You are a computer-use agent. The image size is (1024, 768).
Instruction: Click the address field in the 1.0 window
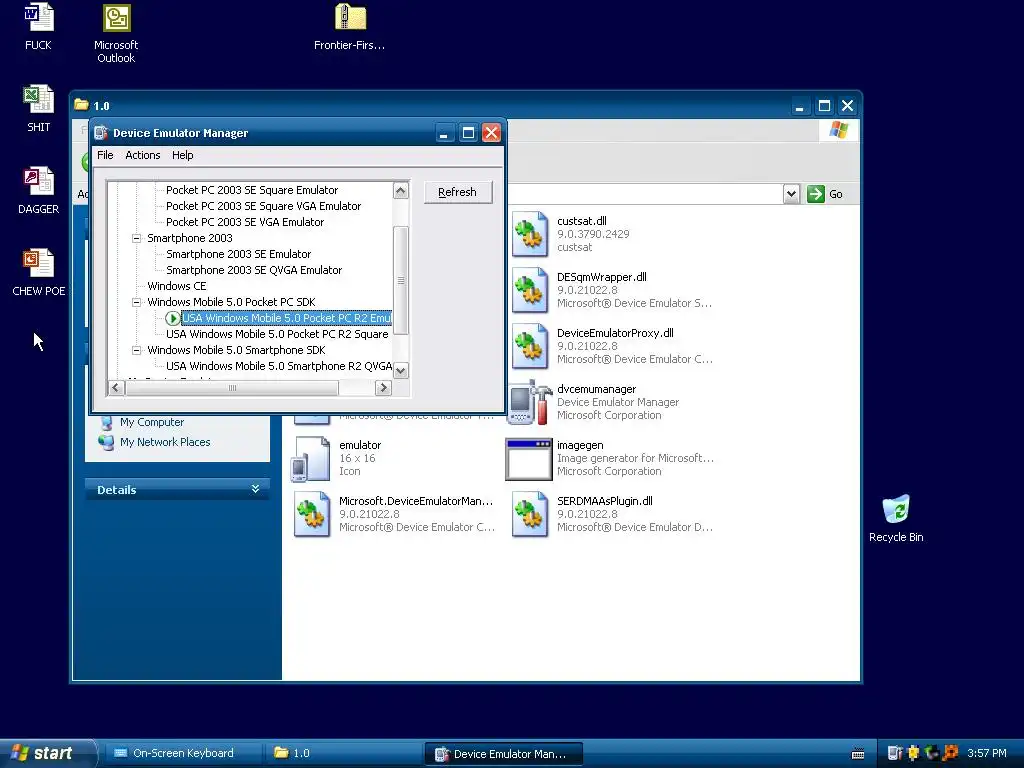coord(643,194)
